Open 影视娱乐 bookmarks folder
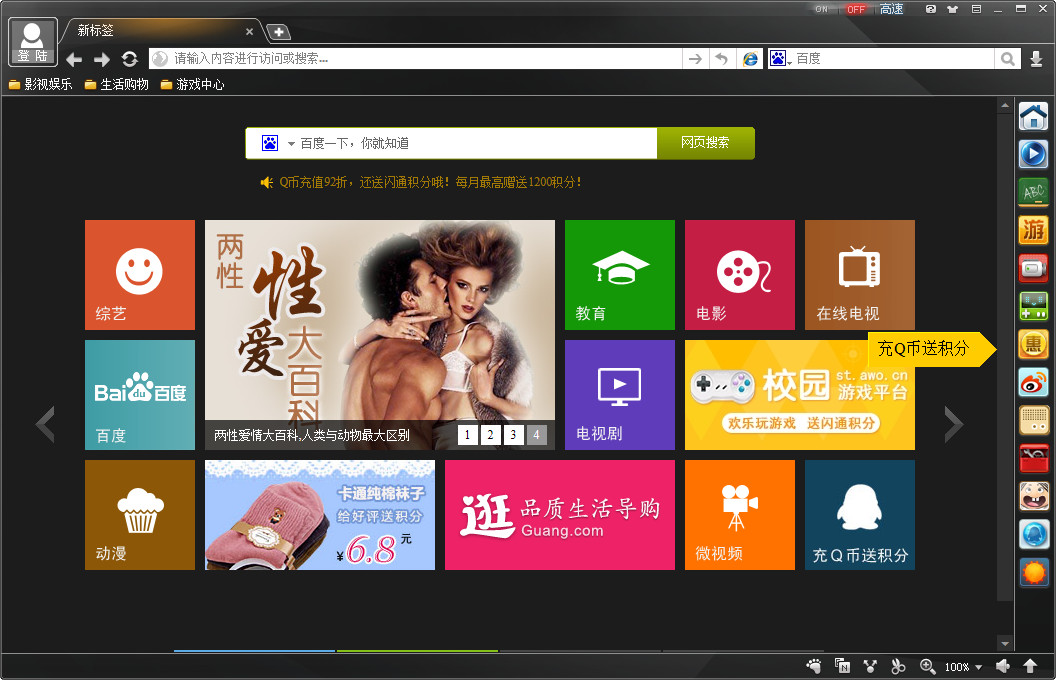Screen dimensions: 1056x680 40,84
